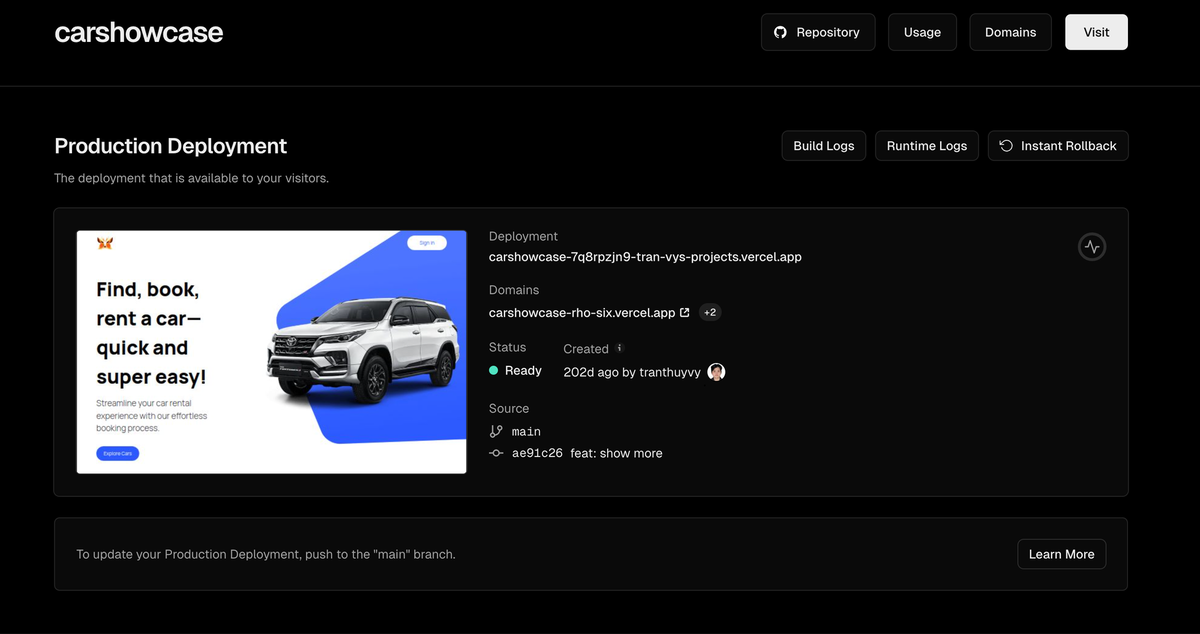Click the external link icon beside the domain
Viewport: 1200px width, 634px height.
click(685, 312)
